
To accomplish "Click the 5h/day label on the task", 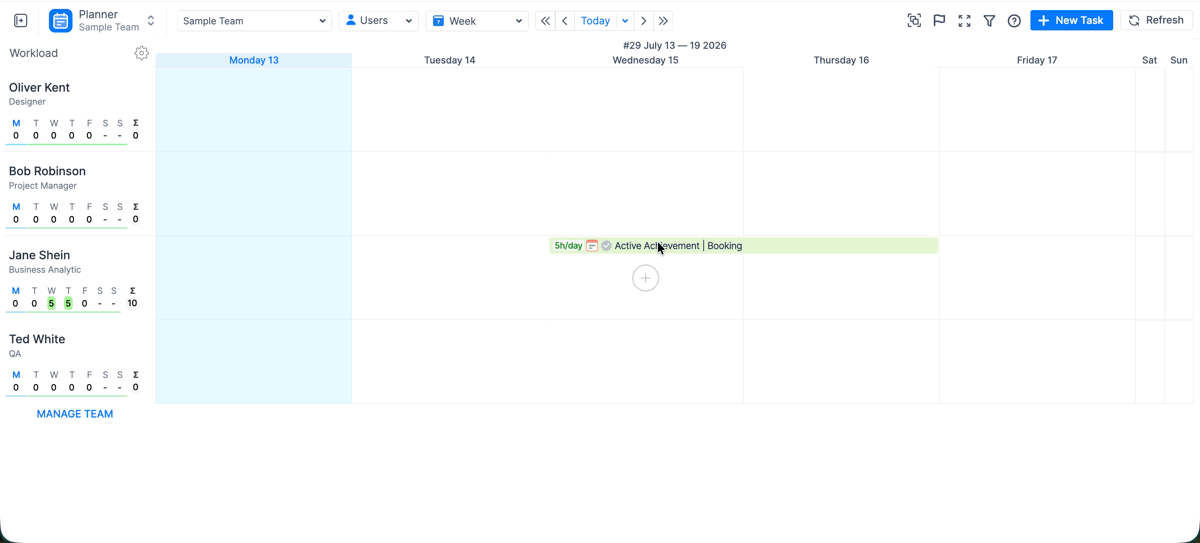I will [568, 245].
